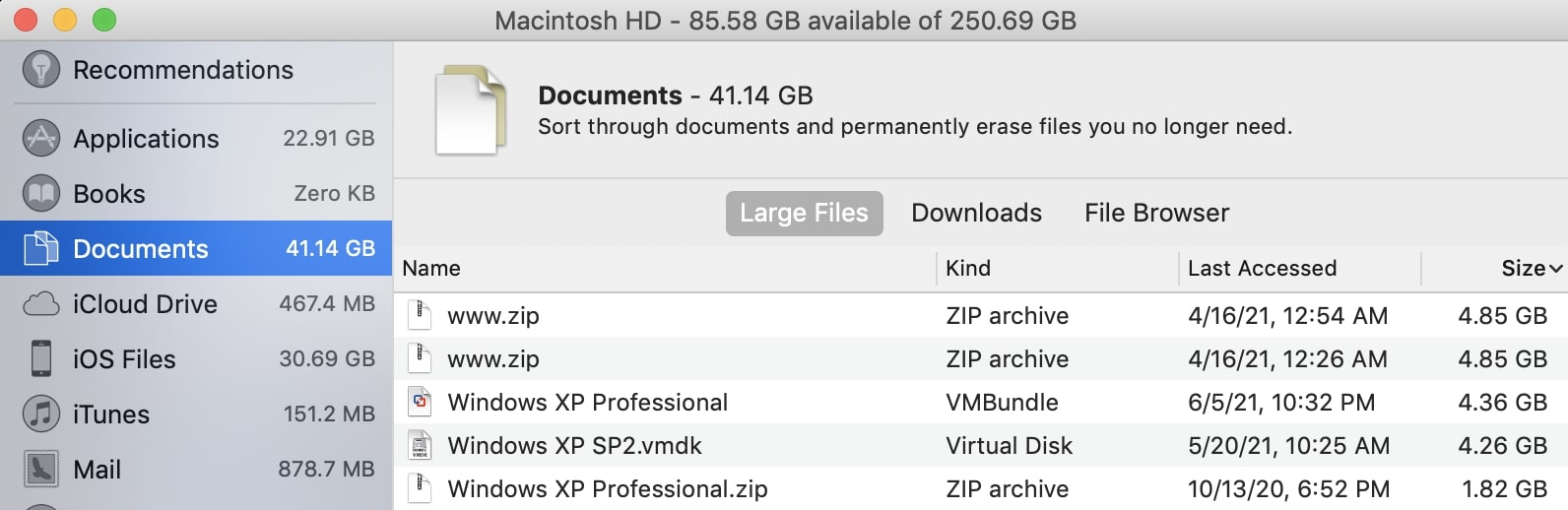Open the File Browser tab
This screenshot has height=510, width=1568.
[1156, 213]
